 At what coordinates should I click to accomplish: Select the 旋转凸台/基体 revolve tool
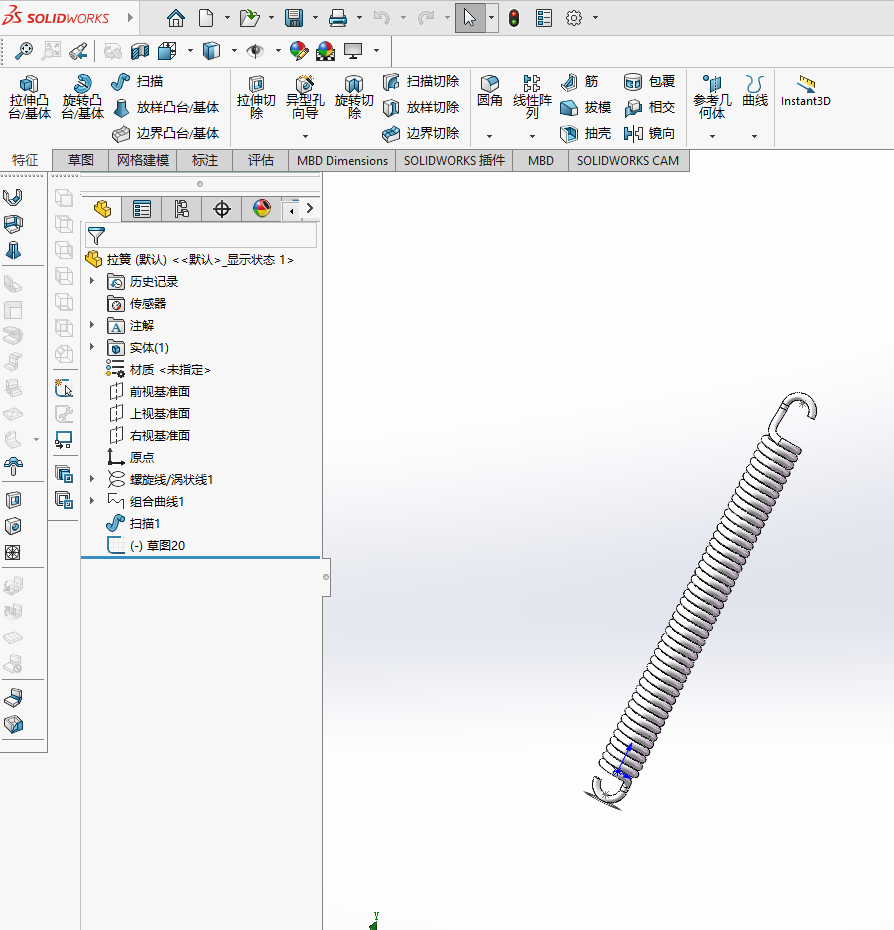click(82, 97)
